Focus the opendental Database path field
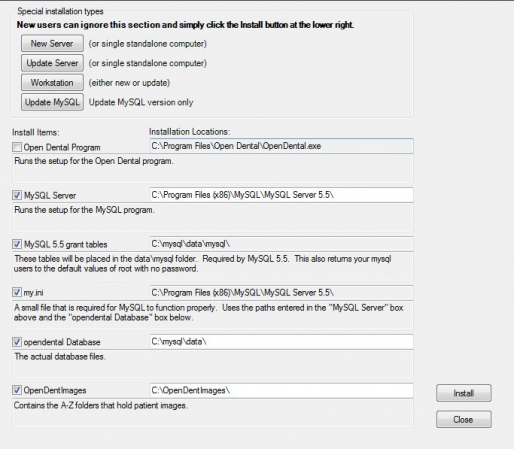 coord(281,342)
